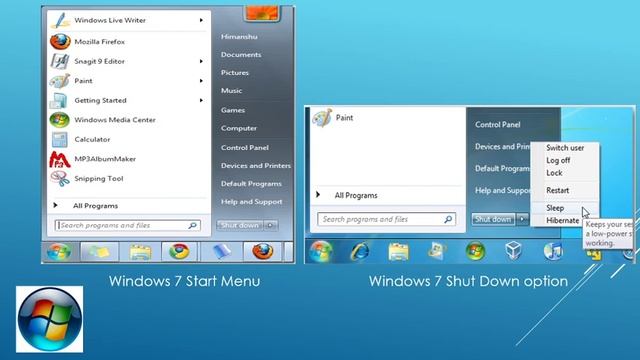Expand Snagit 9 Editor jump list arrow
This screenshot has height=360, width=640.
pos(201,61)
